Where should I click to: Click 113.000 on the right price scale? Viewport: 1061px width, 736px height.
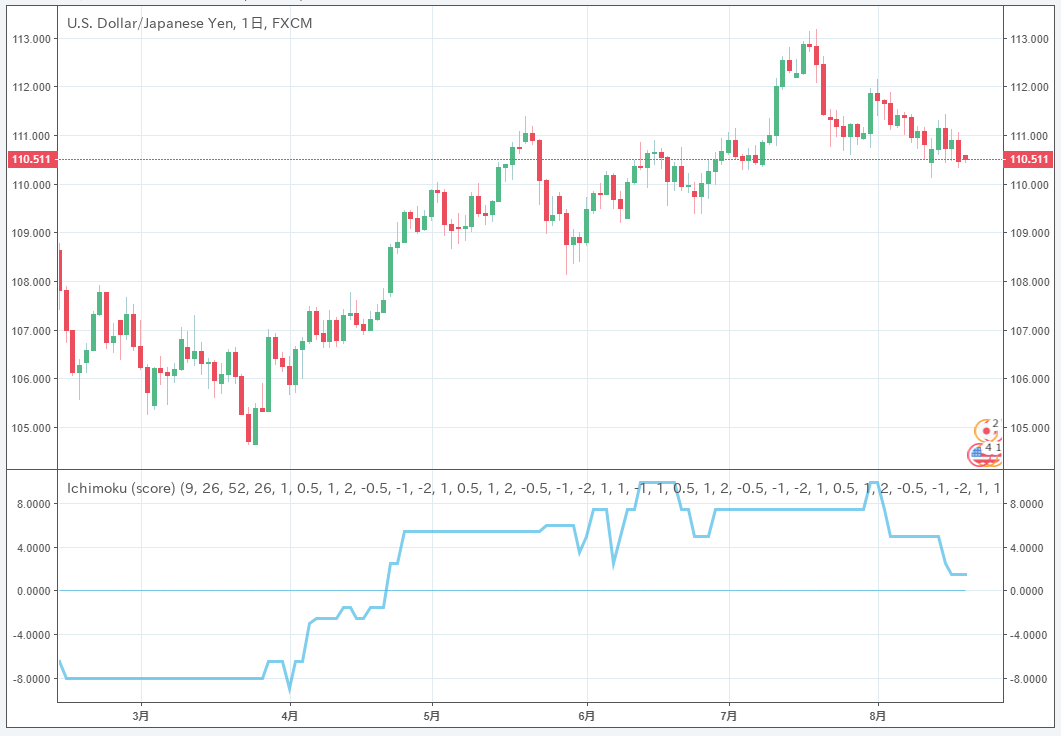(x=1029, y=40)
